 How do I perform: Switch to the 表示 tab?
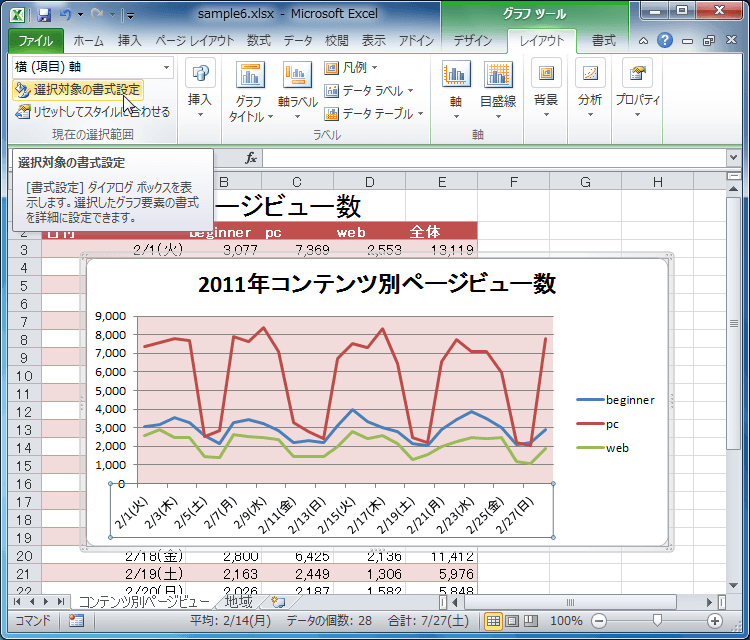tap(374, 41)
